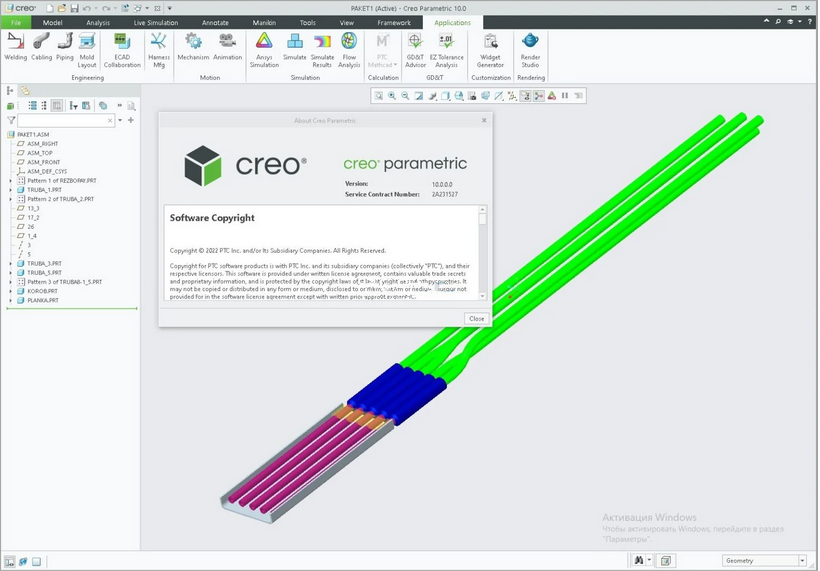Select ASM_DEF_CSYS in model tree
The height and width of the screenshot is (571, 820).
42,172
